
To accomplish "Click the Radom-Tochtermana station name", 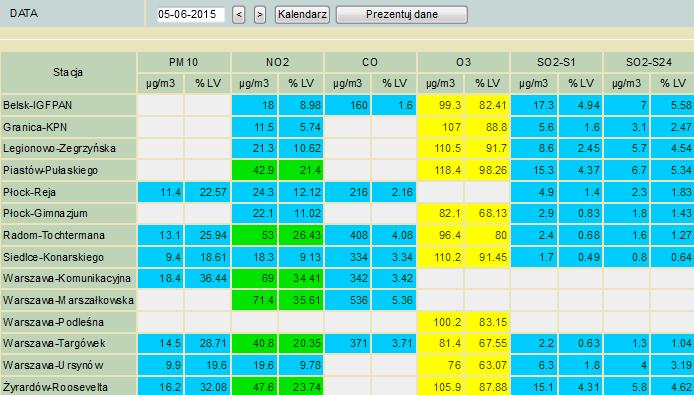I will click(x=54, y=235).
